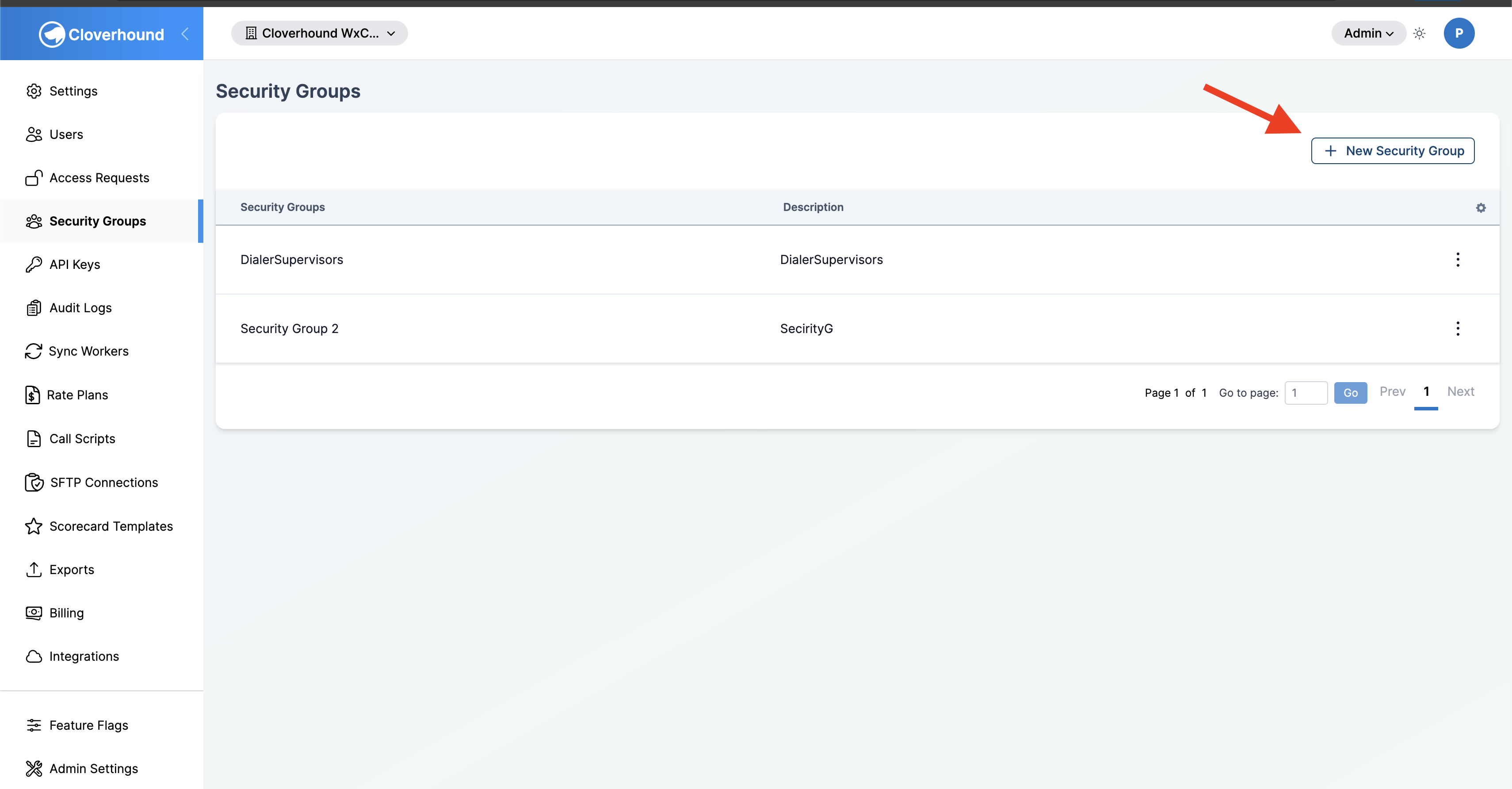Click the Sync Workers refresh icon
Screen dimensions: 1512x789
(x=34, y=351)
